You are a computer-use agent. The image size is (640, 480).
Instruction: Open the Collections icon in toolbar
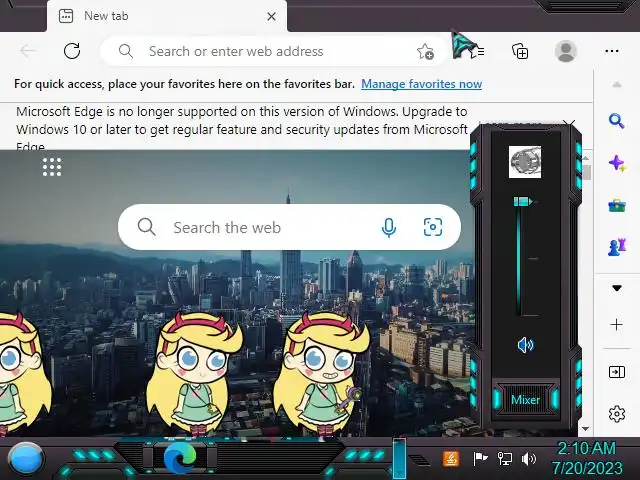(x=520, y=51)
